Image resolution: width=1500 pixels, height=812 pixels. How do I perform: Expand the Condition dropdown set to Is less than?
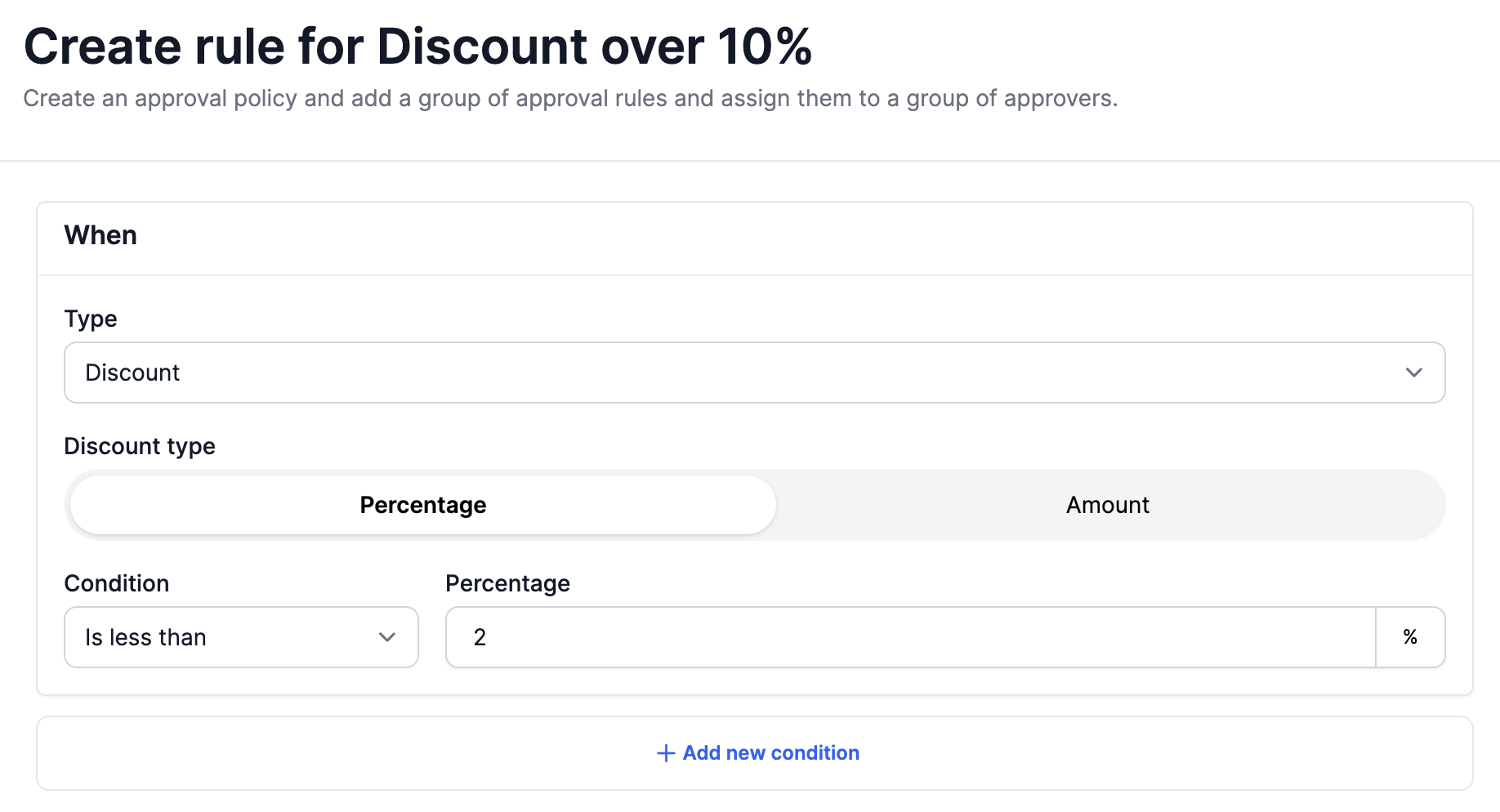pyautogui.click(x=241, y=637)
